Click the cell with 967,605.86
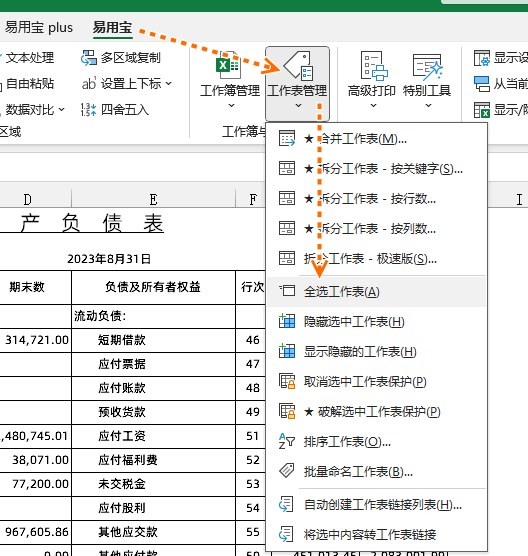Viewport: 528px width, 556px height. pos(35,532)
